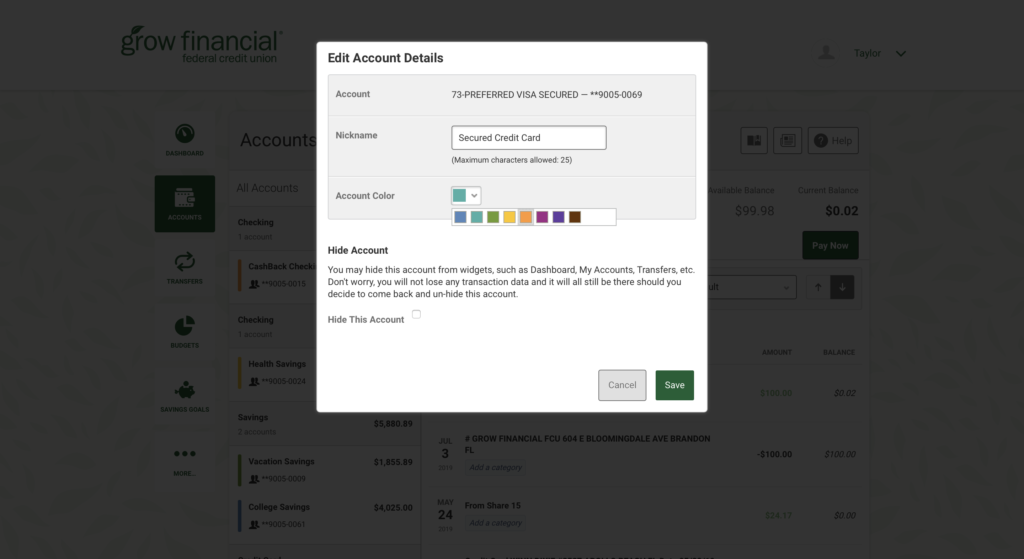1024x559 pixels.
Task: Open the Taylor user menu chevron
Action: pos(901,54)
